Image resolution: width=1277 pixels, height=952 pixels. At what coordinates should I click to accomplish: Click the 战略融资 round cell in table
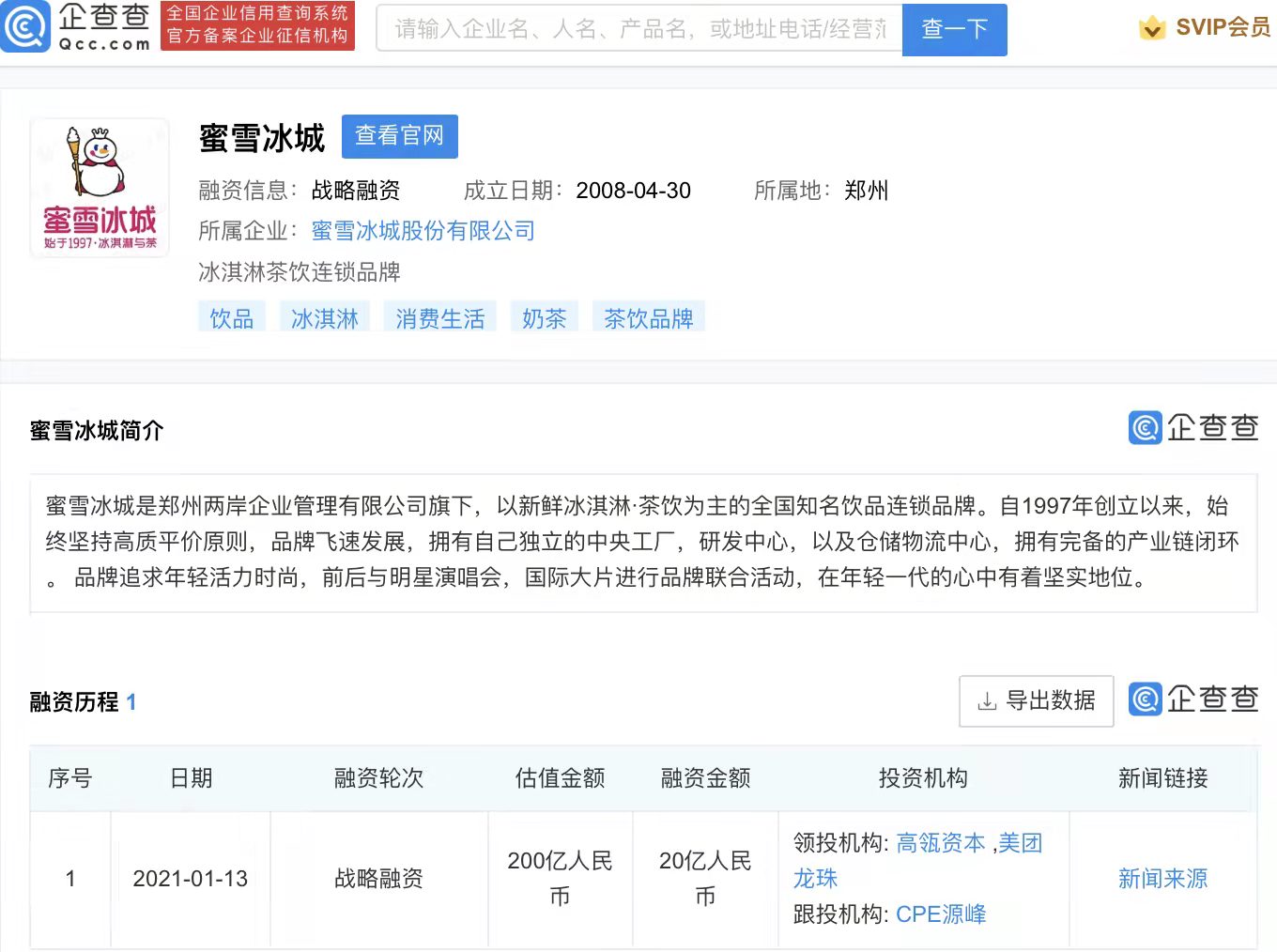click(378, 879)
